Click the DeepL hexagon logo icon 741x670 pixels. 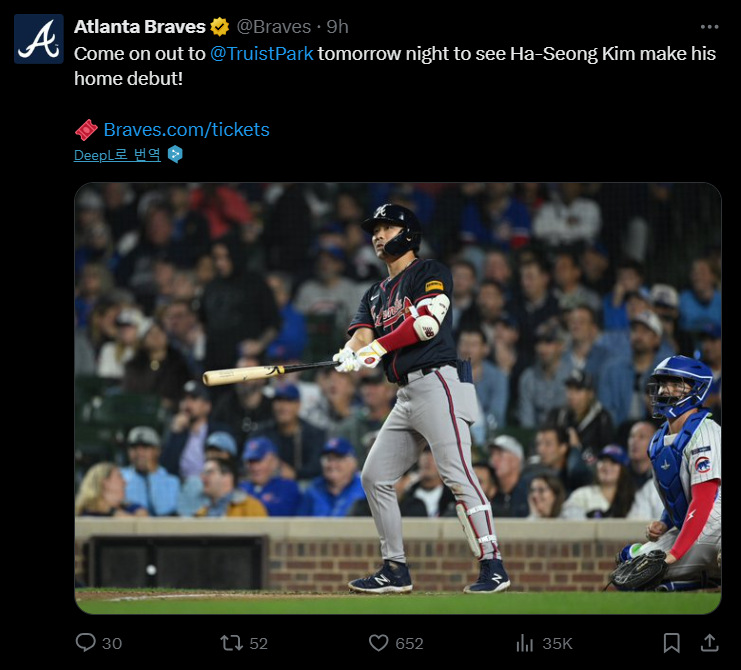coord(175,155)
